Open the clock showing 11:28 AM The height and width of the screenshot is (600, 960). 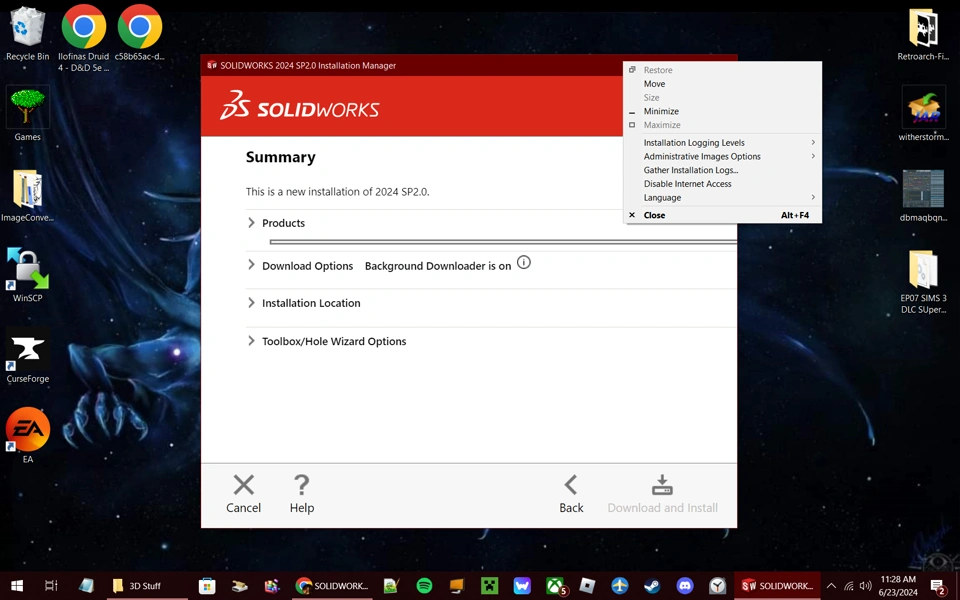pos(898,586)
